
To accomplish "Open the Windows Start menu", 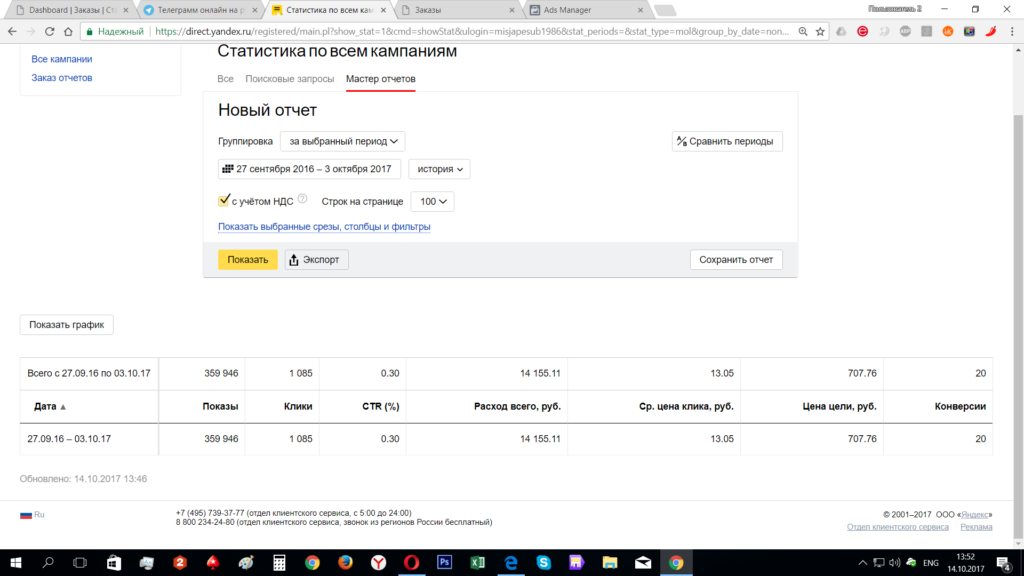I will tap(16, 562).
